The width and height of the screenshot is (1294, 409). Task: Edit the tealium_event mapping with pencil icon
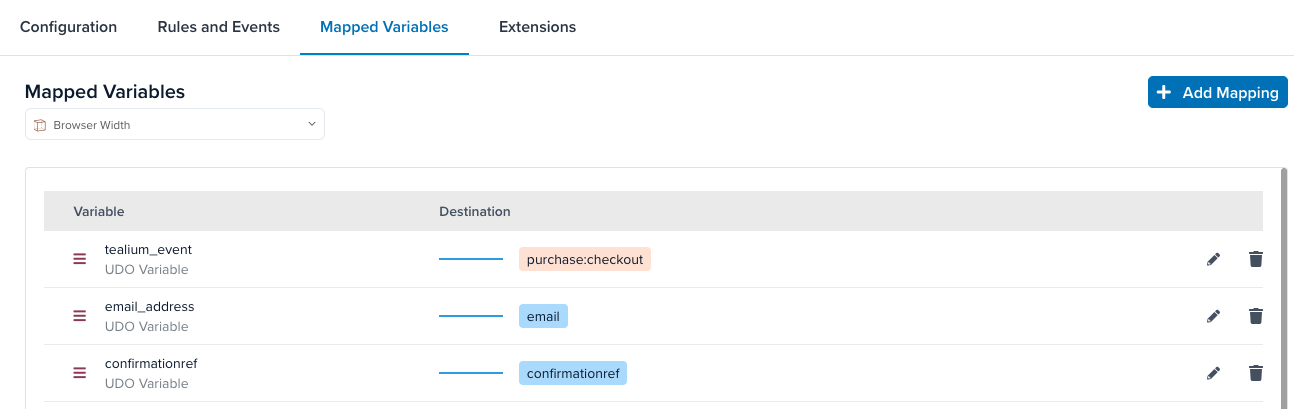[x=1213, y=259]
